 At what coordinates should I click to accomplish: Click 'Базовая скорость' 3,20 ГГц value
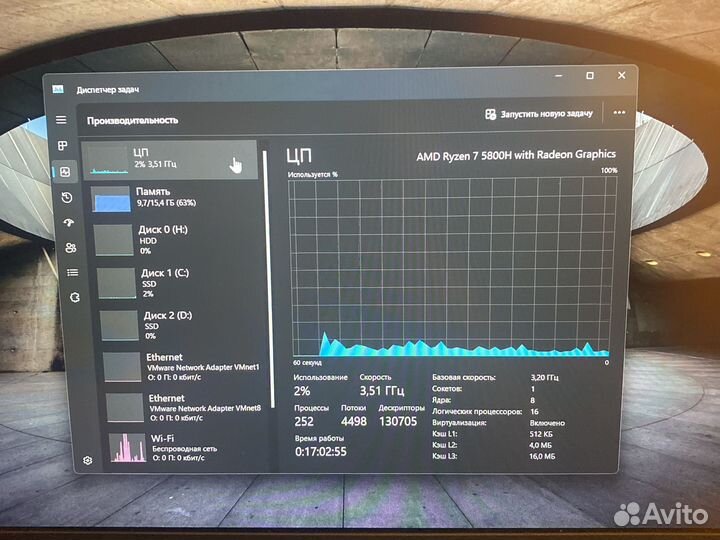(545, 377)
